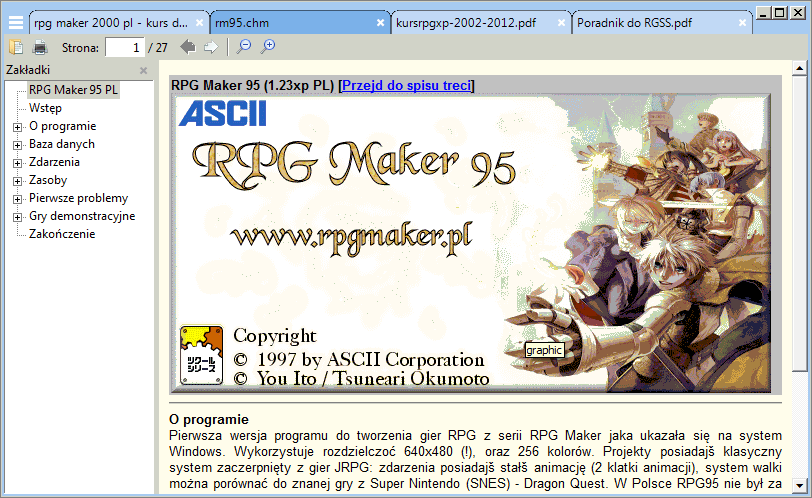812x498 pixels.
Task: Zoom out with magnifier minus icon
Action: (243, 47)
